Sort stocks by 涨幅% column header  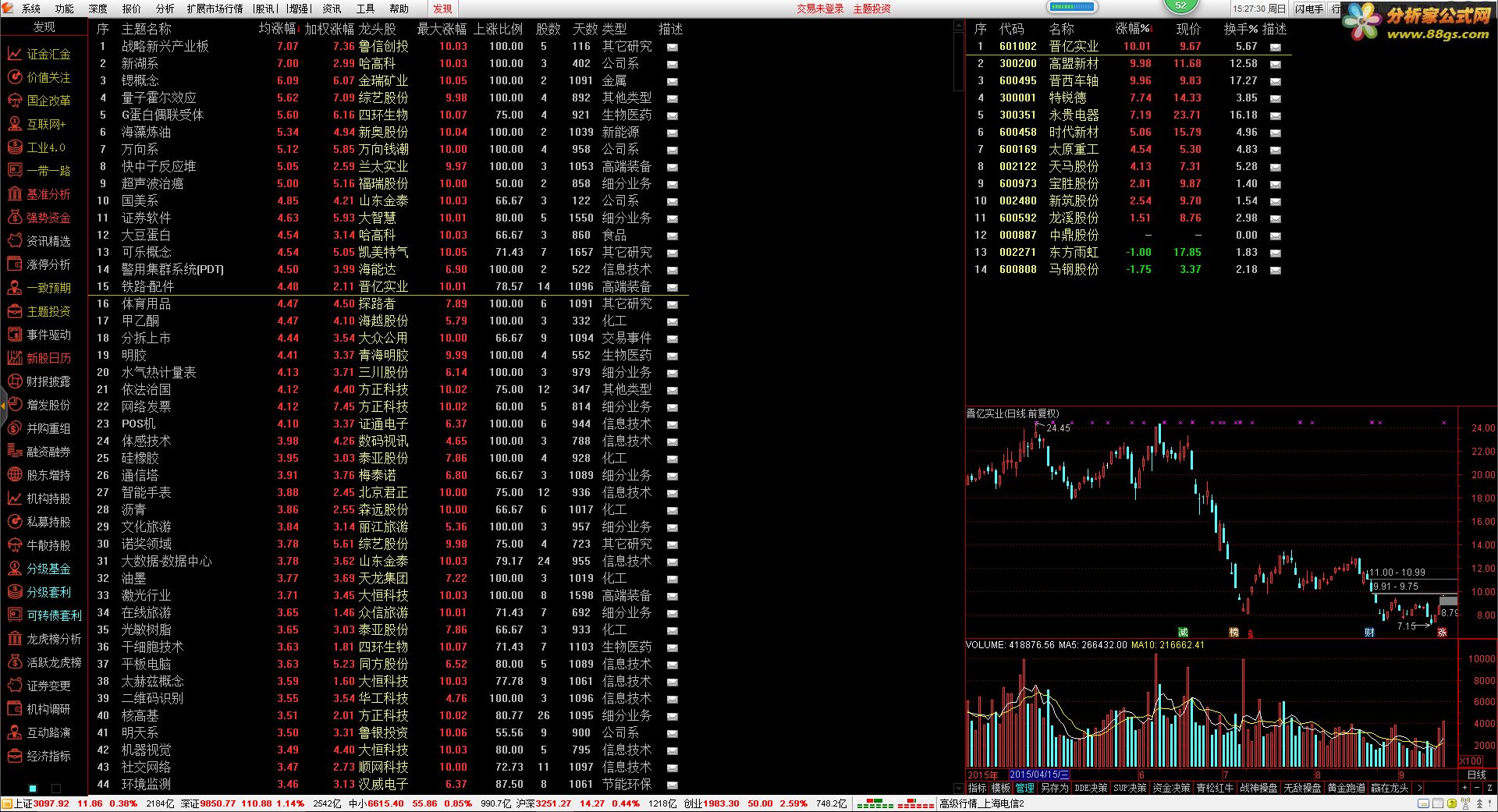click(x=1133, y=29)
